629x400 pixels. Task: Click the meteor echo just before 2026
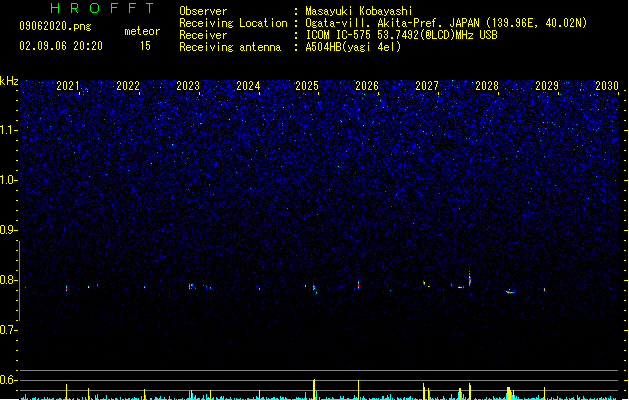point(359,284)
